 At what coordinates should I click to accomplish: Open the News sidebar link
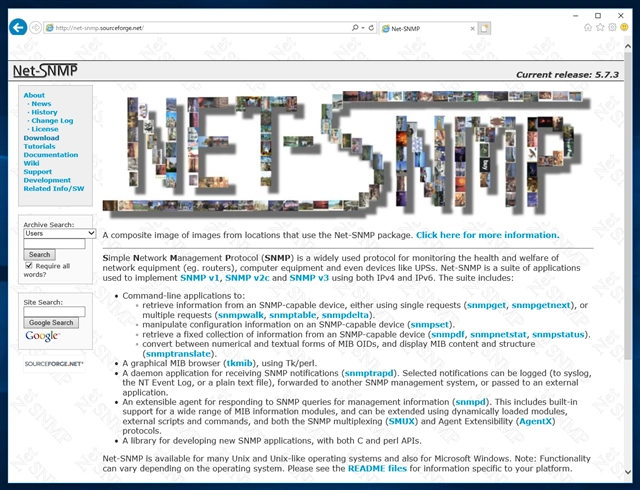41,104
